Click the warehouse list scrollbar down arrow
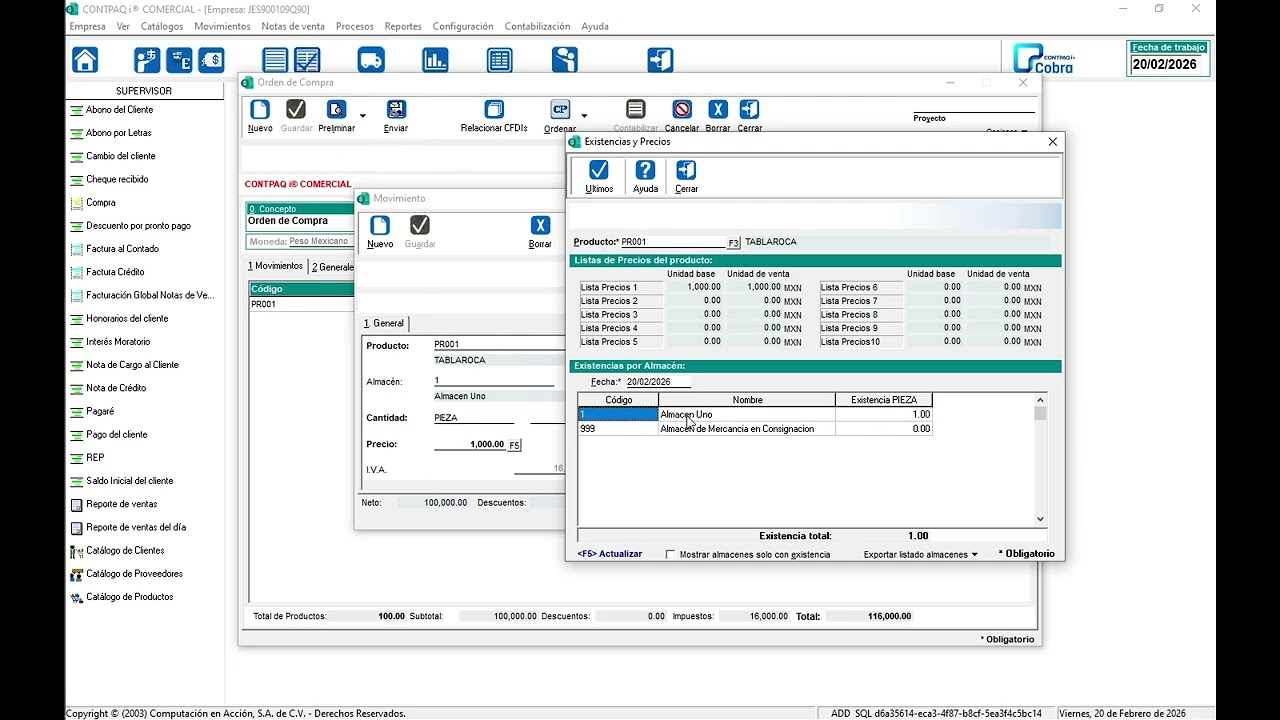1280x720 pixels. point(1040,519)
